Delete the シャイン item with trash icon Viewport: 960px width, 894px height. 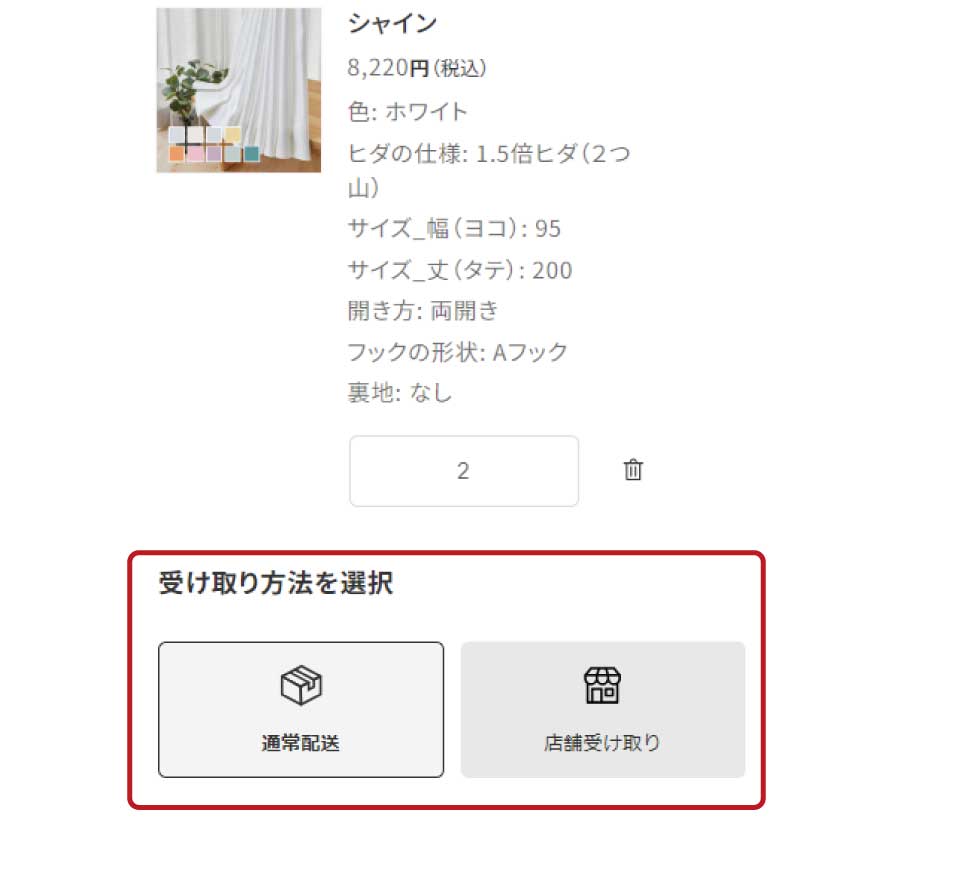(633, 470)
